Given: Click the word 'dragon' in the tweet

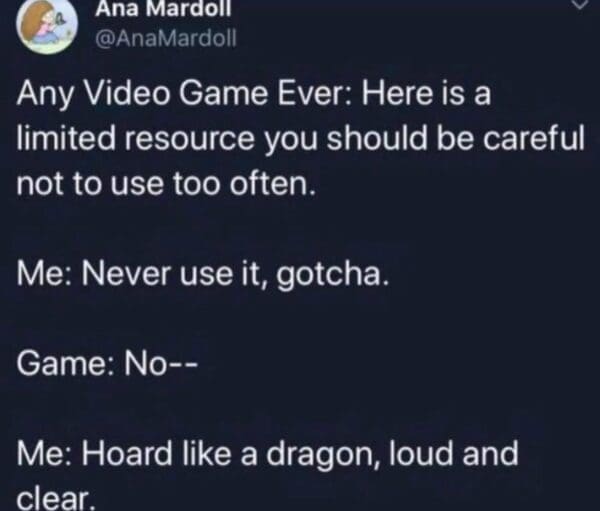Looking at the screenshot, I should pos(323,455).
